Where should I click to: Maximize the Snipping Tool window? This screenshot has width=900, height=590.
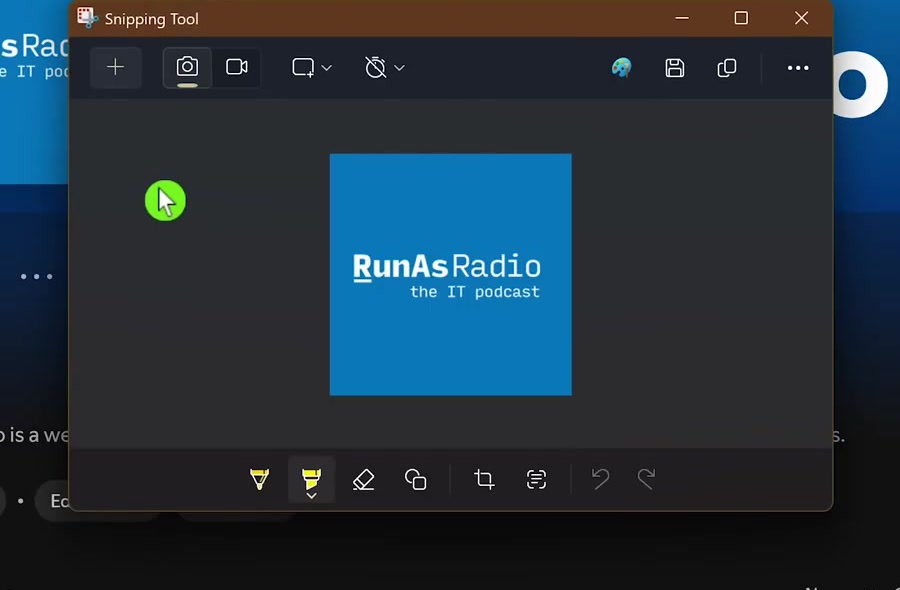741,18
